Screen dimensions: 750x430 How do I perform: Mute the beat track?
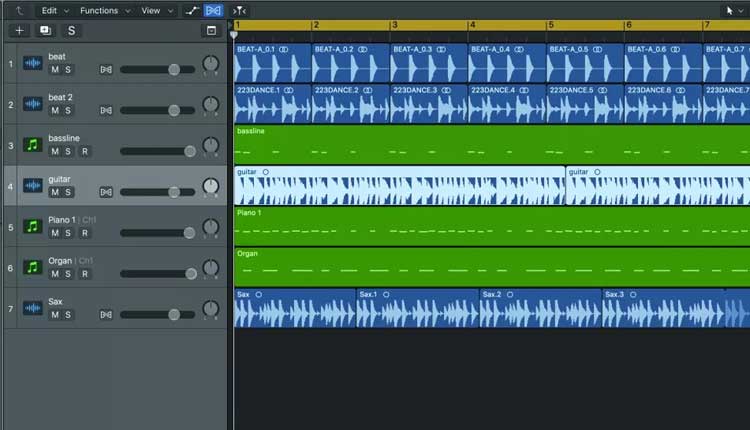(55, 70)
